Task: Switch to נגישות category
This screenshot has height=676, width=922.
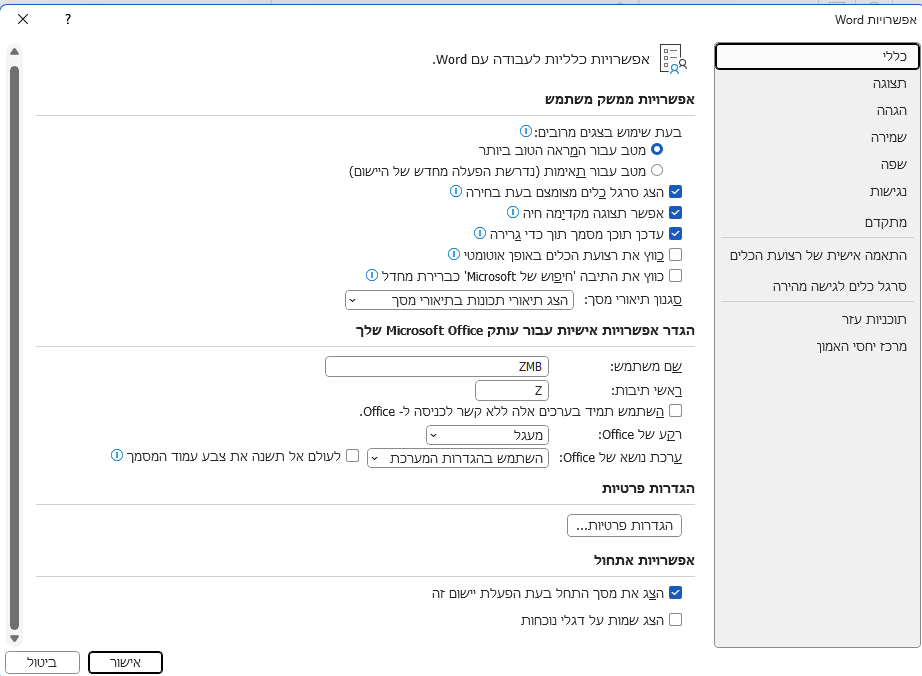Action: (817, 192)
